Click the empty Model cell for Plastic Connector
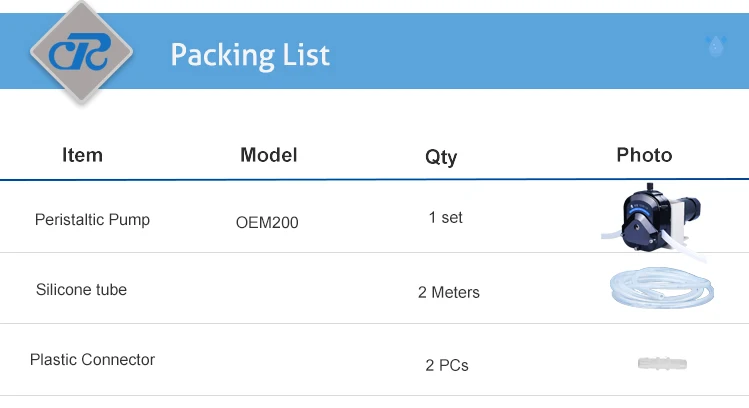The height and width of the screenshot is (408, 749). click(x=268, y=361)
